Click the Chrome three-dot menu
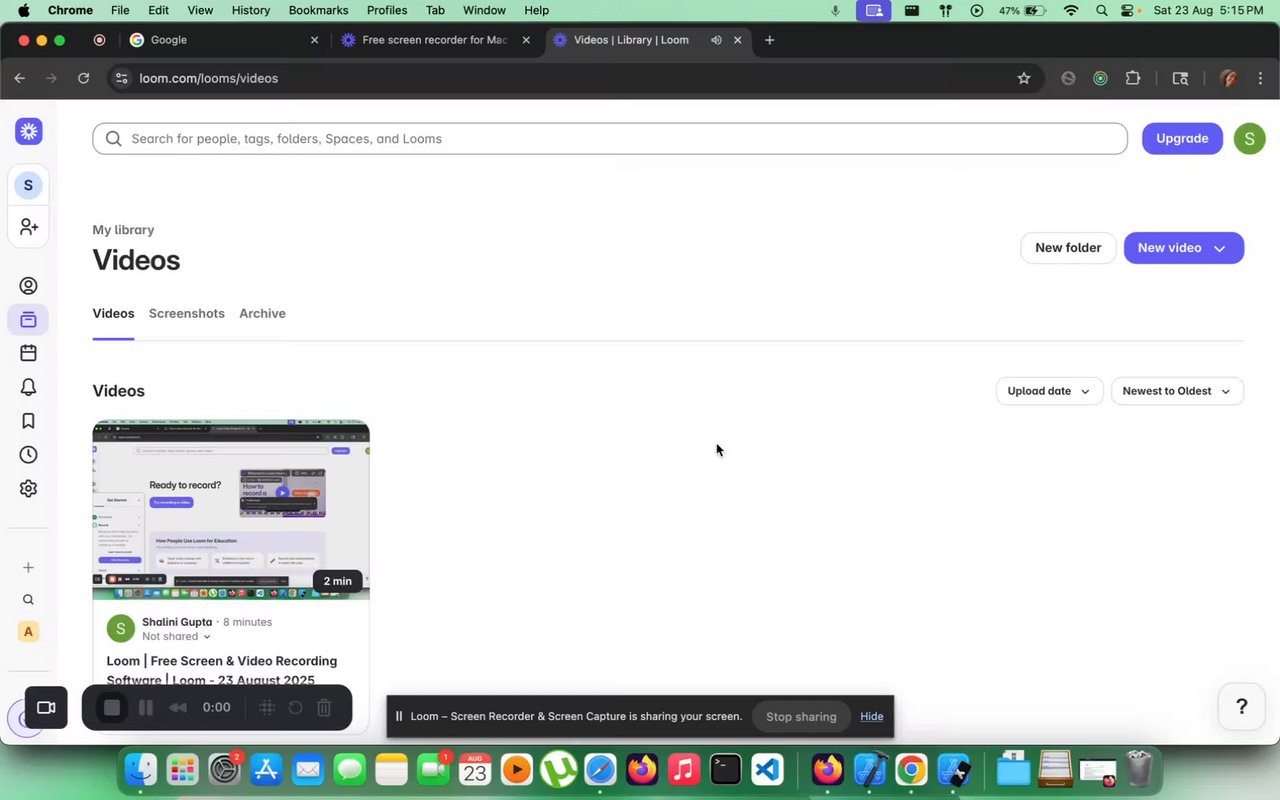 pyautogui.click(x=1261, y=78)
